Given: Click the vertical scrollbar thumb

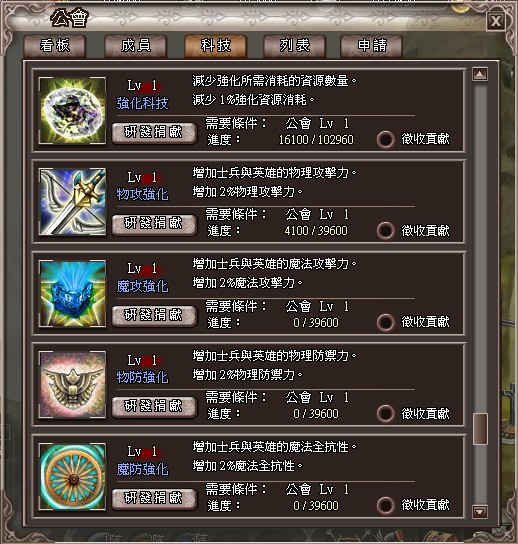Looking at the screenshot, I should pyautogui.click(x=480, y=428).
